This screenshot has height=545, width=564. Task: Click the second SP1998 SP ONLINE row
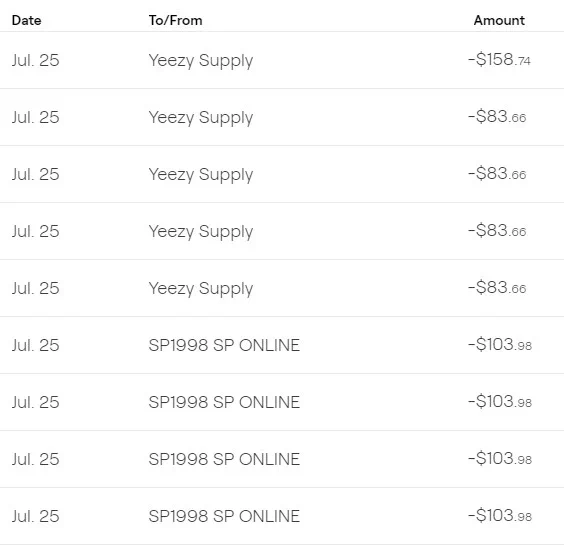click(x=282, y=402)
